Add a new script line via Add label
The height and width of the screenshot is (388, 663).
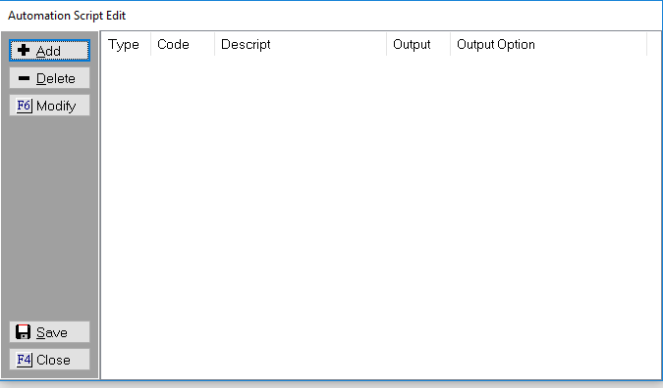point(48,51)
